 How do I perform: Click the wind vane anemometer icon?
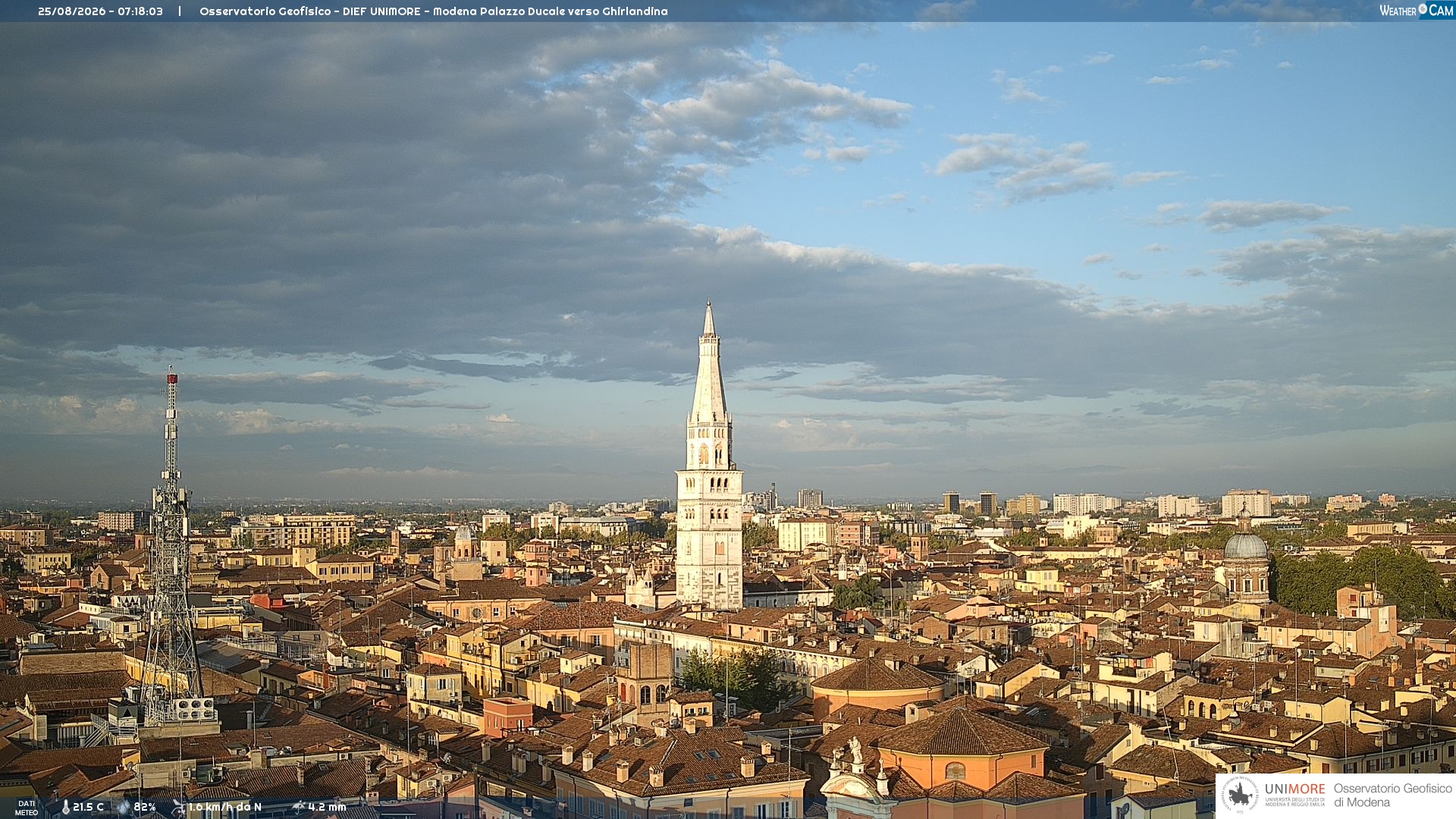click(178, 807)
